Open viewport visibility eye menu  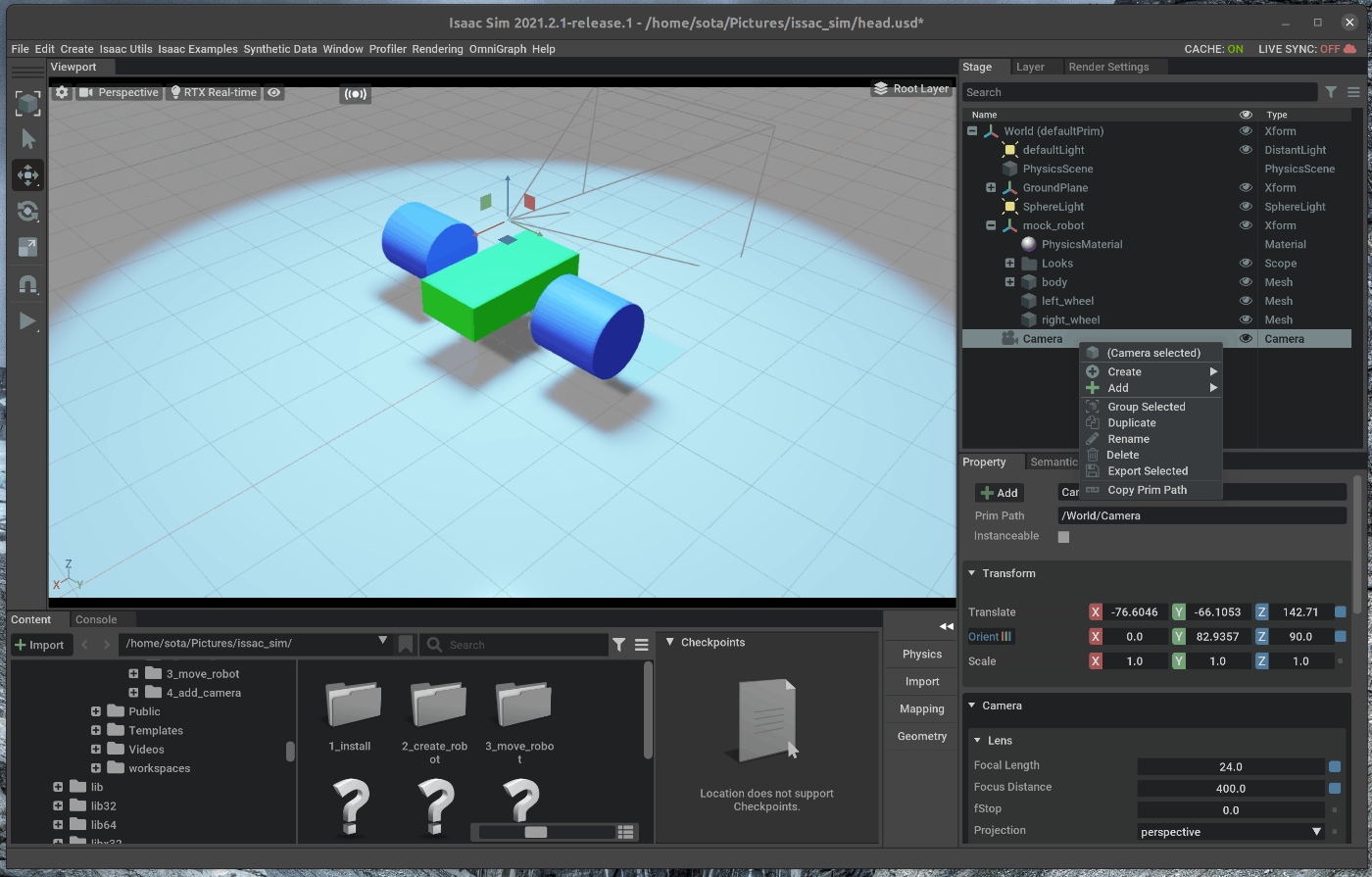point(274,92)
